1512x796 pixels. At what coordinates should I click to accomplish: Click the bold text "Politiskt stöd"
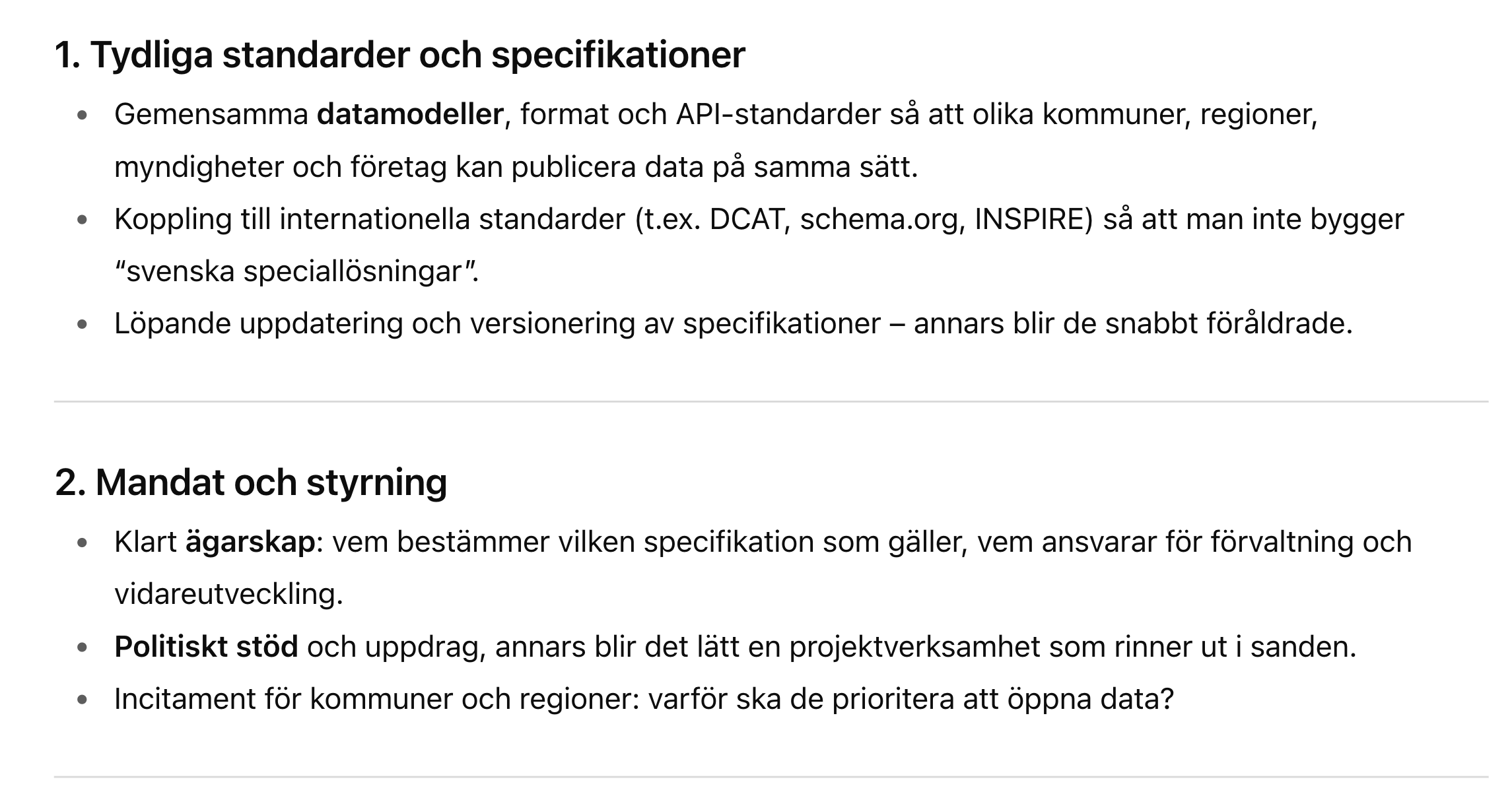206,647
